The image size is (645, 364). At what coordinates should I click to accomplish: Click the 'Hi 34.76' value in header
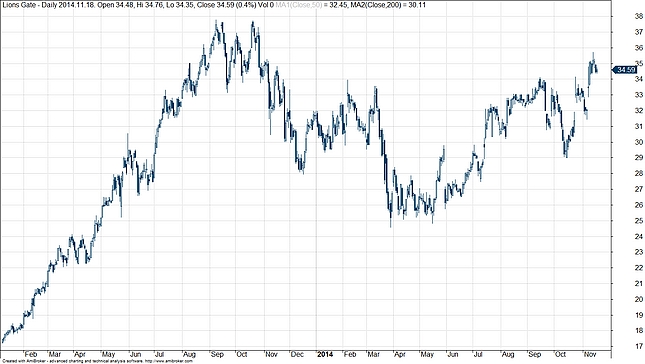pyautogui.click(x=151, y=5)
